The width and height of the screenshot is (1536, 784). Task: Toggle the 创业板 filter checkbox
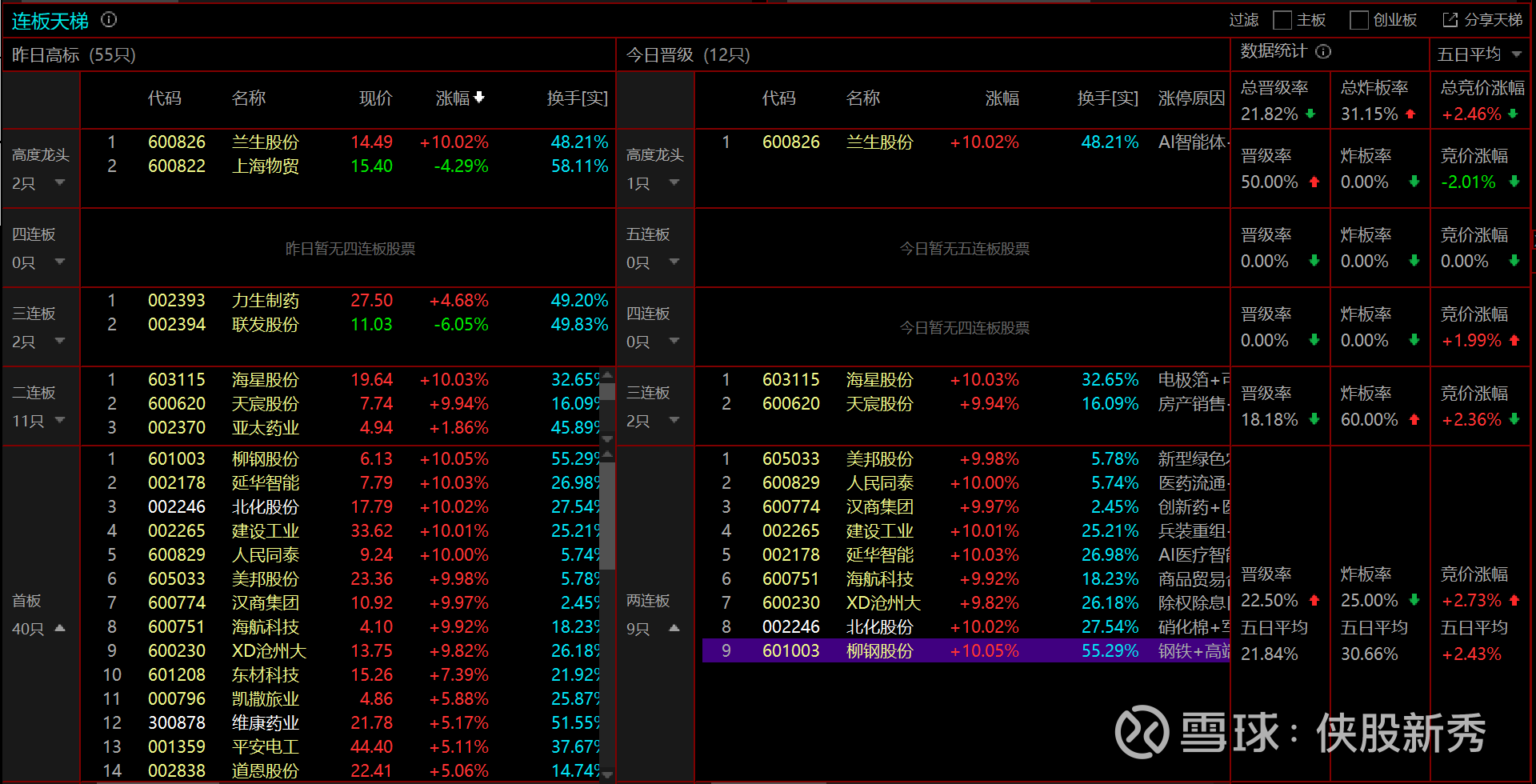click(x=1358, y=20)
